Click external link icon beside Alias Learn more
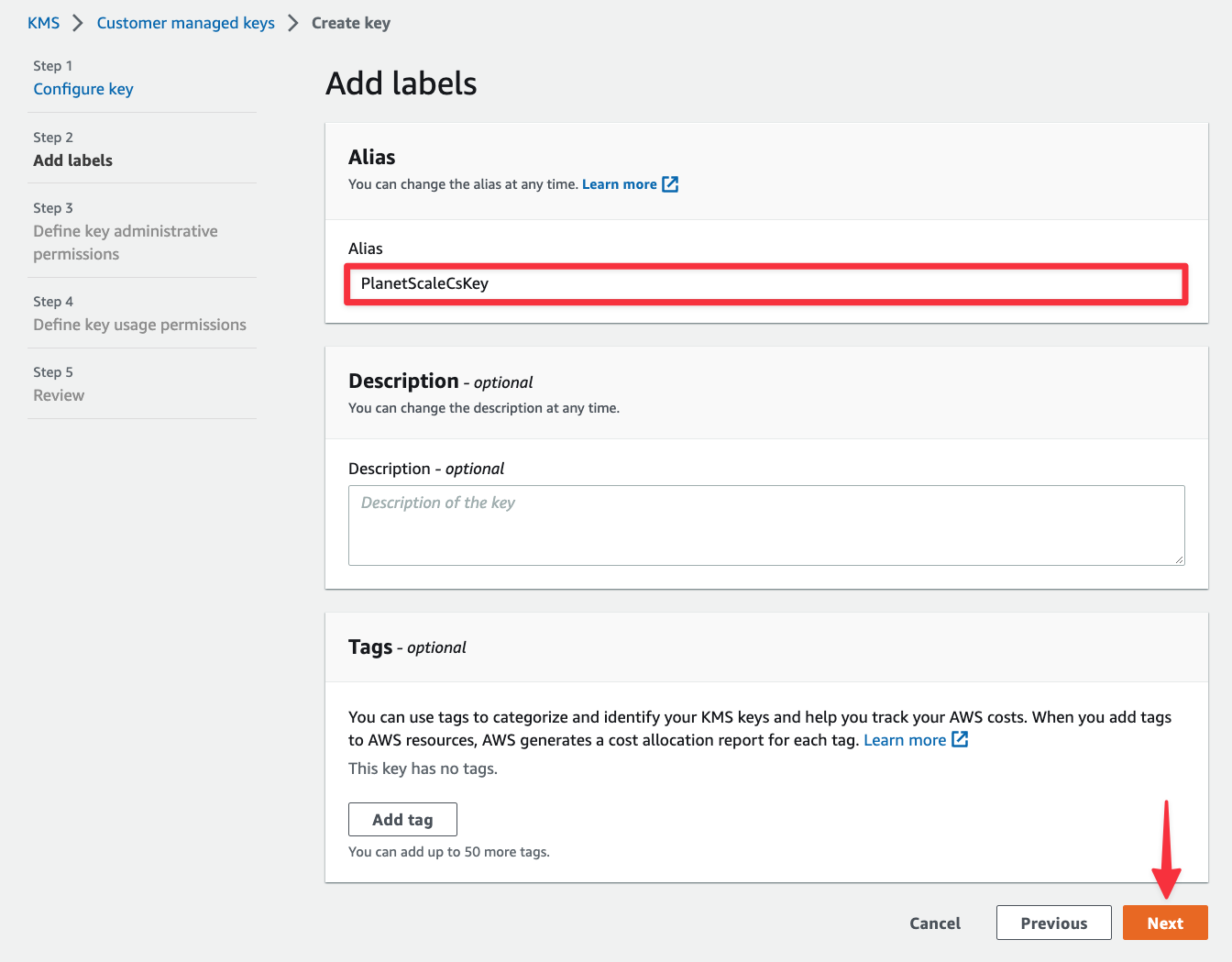This screenshot has height=962, width=1232. [670, 184]
